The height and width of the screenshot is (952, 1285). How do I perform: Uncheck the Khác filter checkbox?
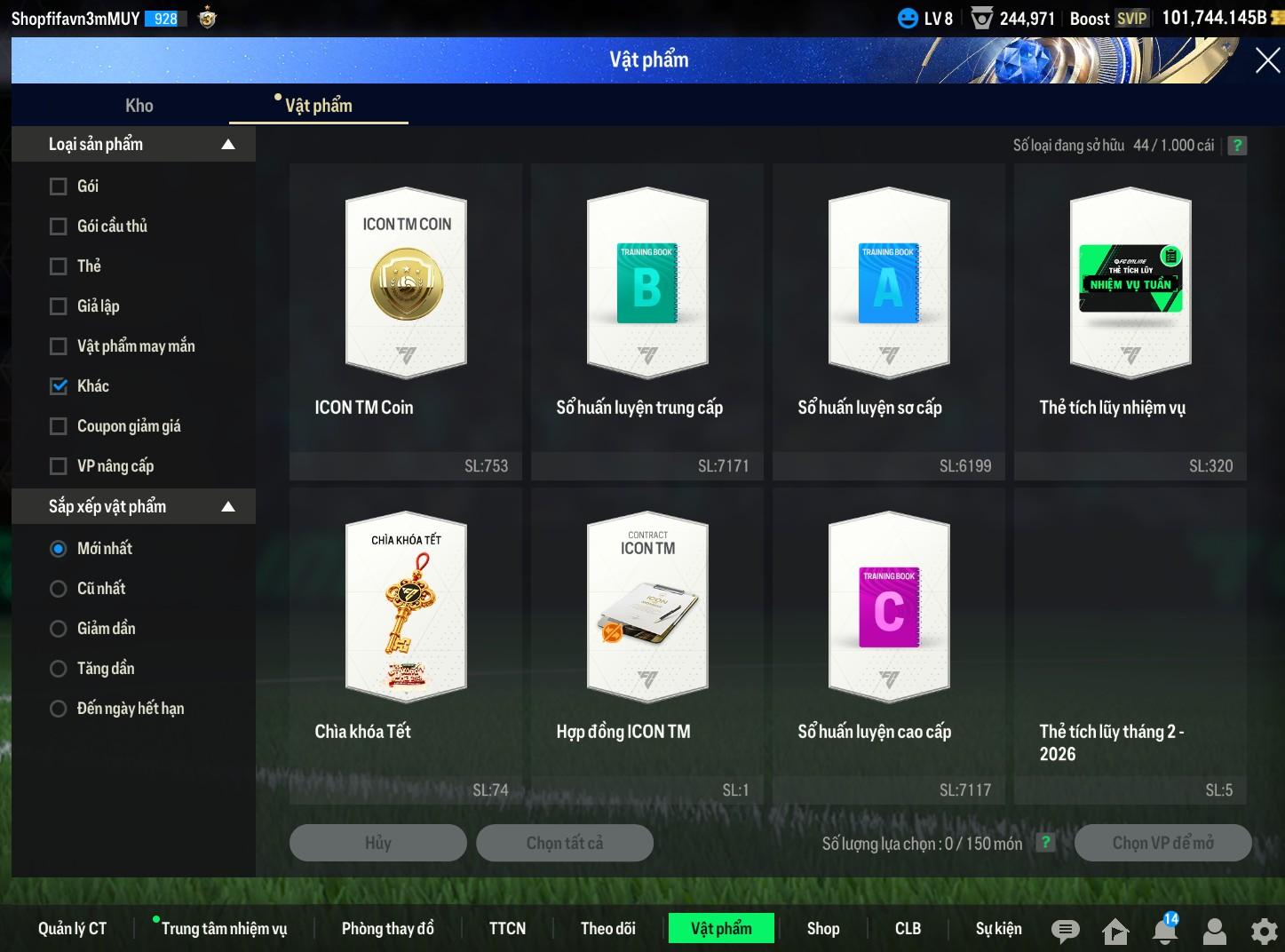click(59, 386)
